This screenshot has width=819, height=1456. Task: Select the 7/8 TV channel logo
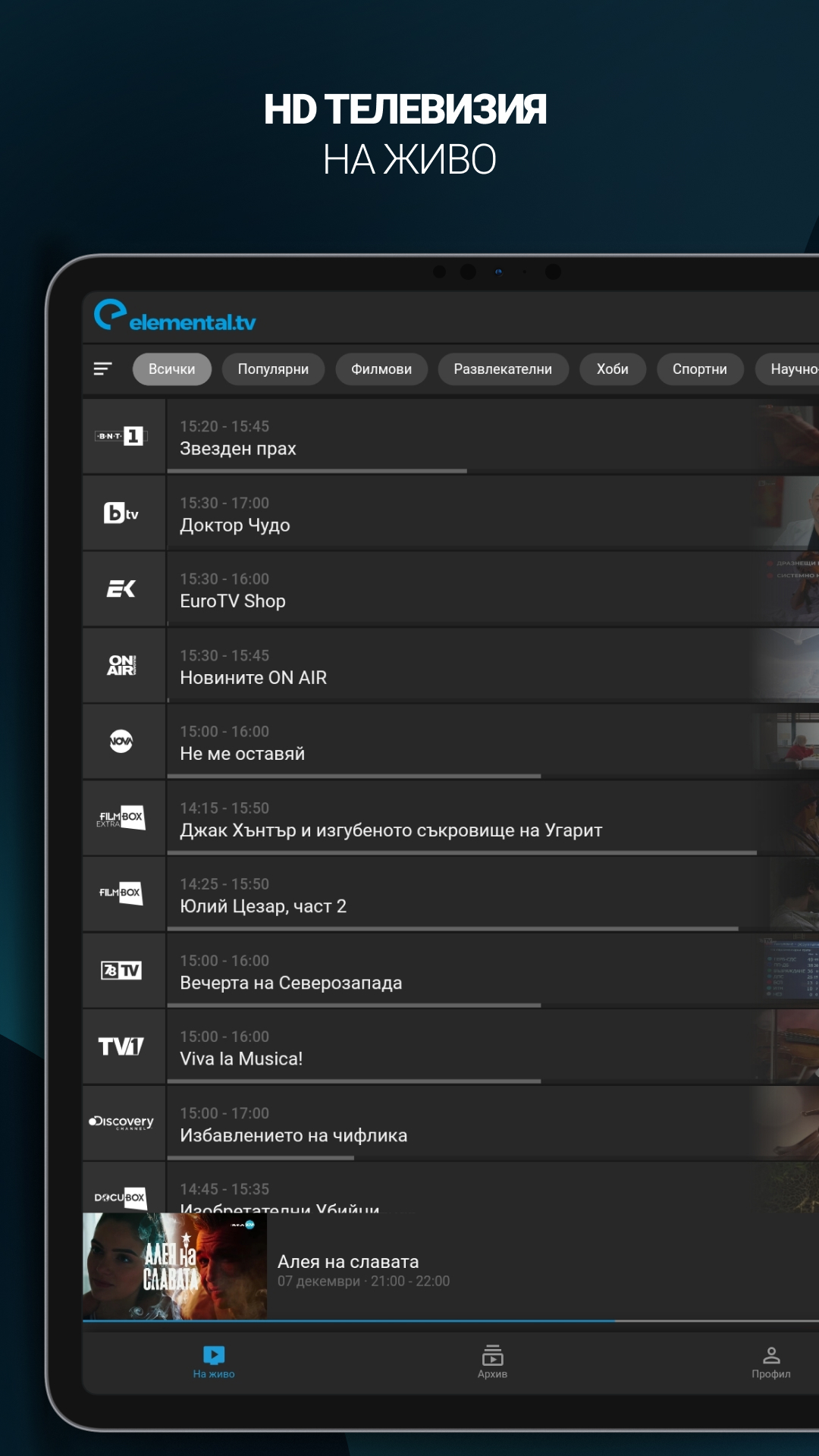click(x=121, y=971)
